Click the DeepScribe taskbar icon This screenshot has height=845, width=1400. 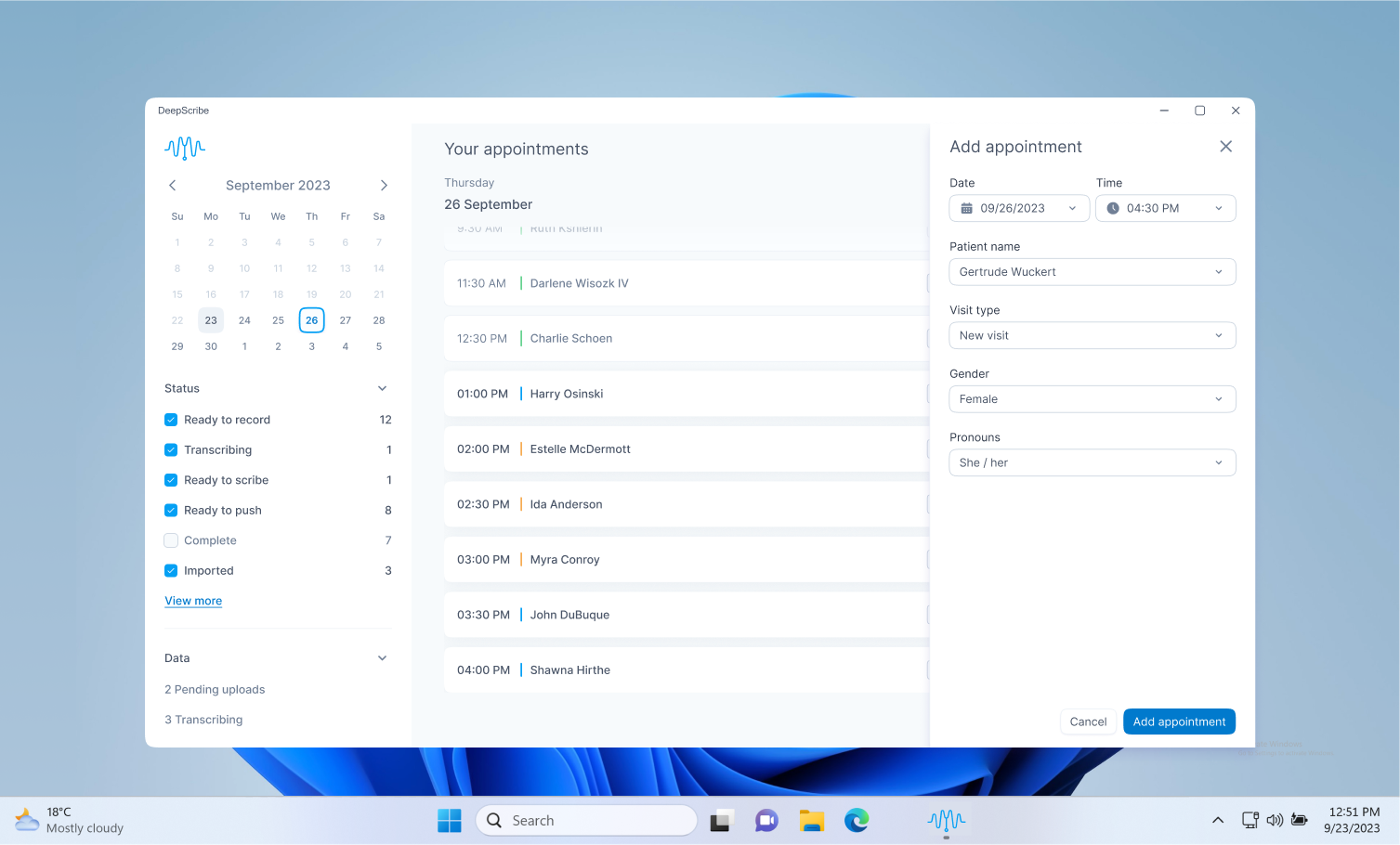[x=947, y=821]
